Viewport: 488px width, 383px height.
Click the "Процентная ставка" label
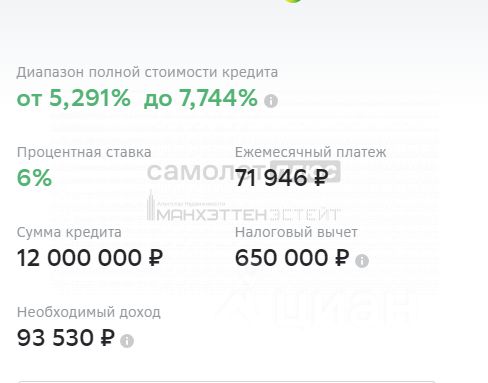click(84, 152)
